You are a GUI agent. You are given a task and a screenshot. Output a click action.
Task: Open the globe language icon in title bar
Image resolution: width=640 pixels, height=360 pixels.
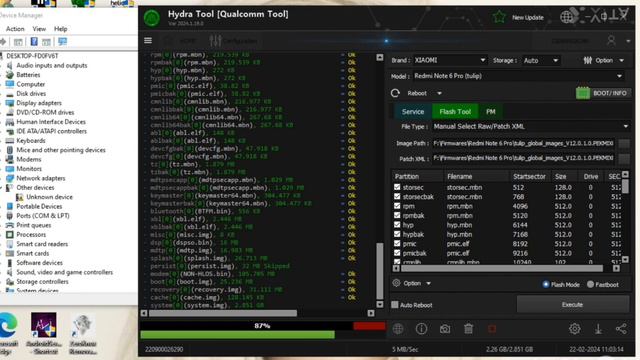click(567, 17)
